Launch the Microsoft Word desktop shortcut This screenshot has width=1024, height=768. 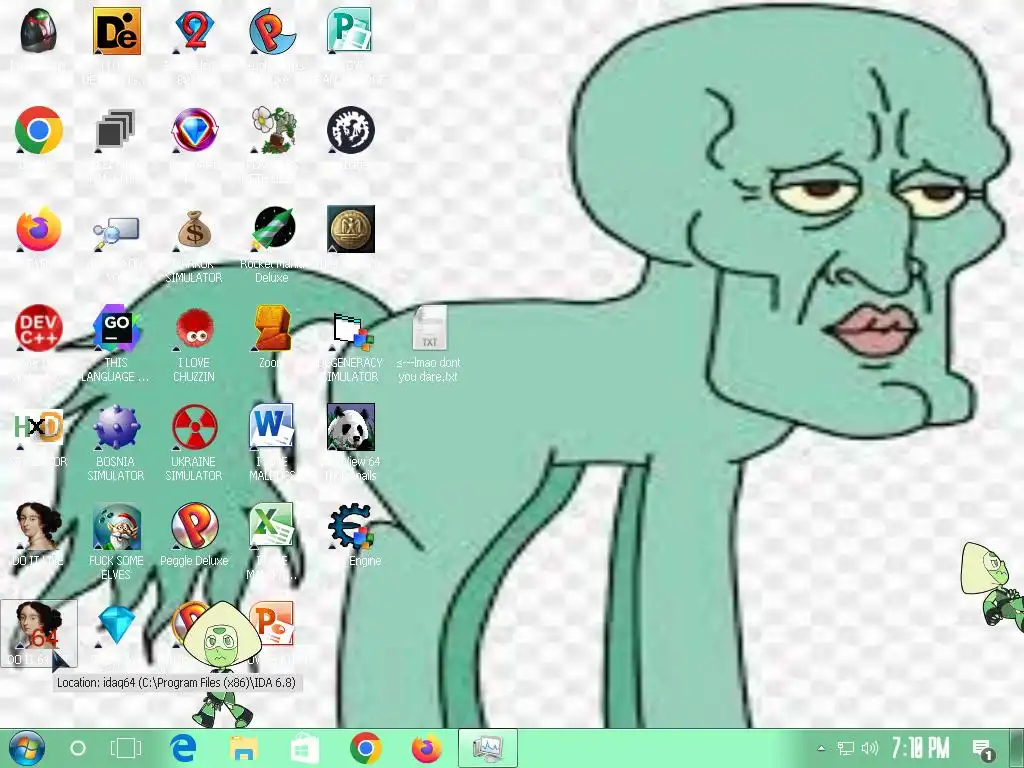coord(272,427)
